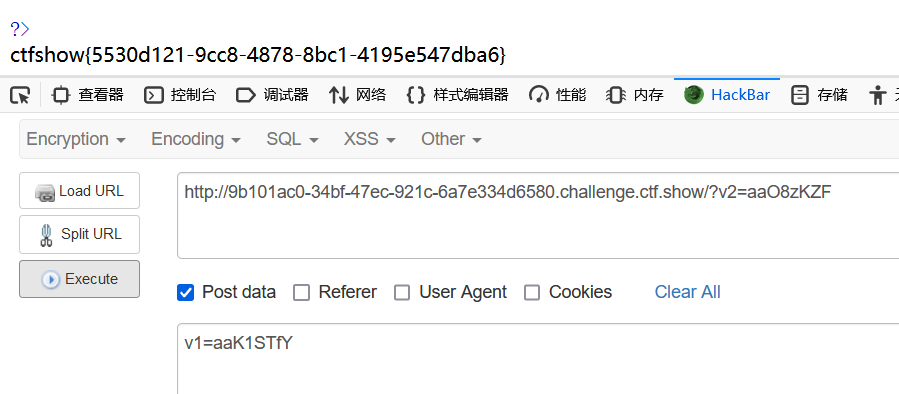Open the Debugger (调试器) panel icon

pyautogui.click(x=245, y=95)
